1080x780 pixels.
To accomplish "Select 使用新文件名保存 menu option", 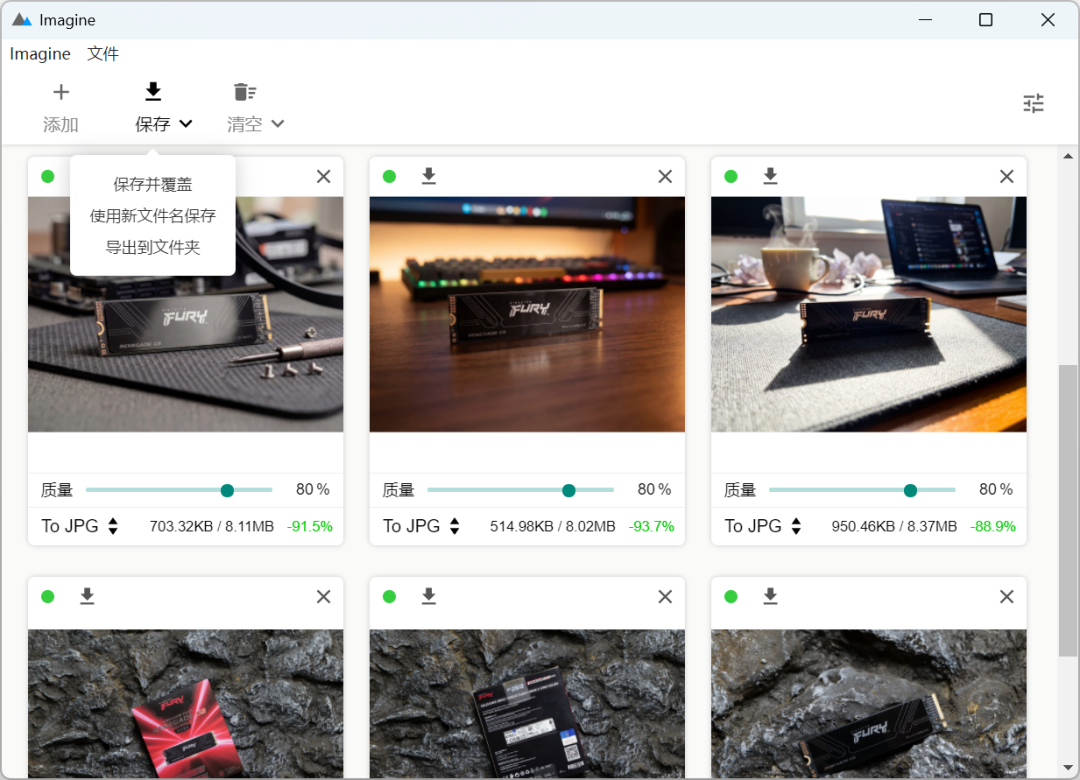I will click(152, 216).
